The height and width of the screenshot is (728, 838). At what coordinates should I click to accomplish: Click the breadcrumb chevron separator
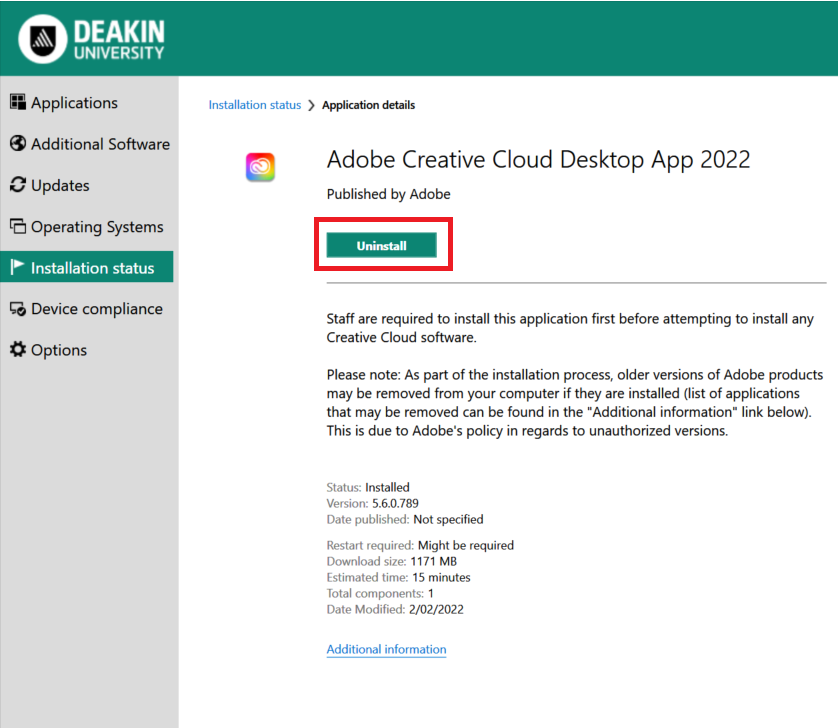pos(312,105)
